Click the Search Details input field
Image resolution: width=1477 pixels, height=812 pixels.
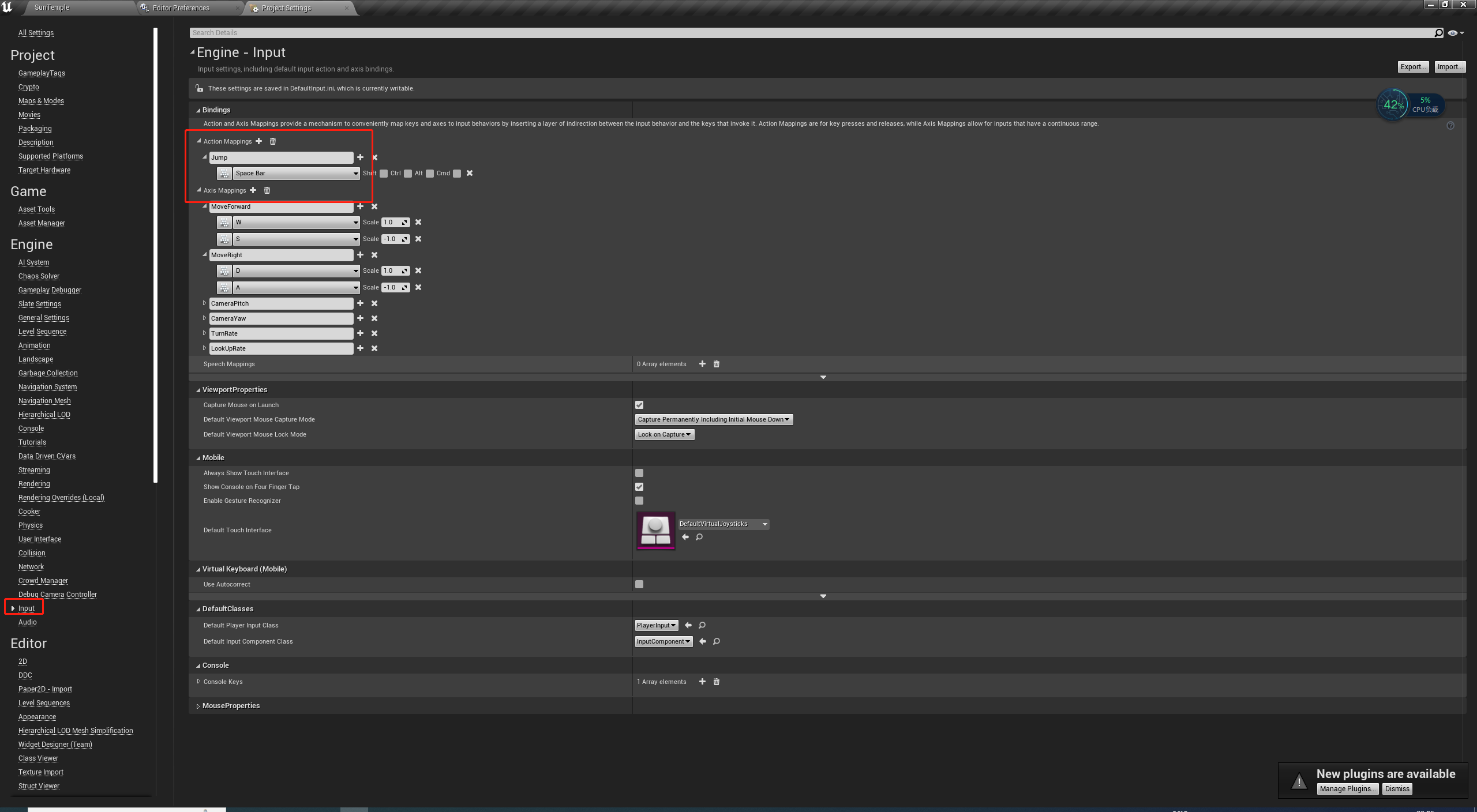[808, 33]
